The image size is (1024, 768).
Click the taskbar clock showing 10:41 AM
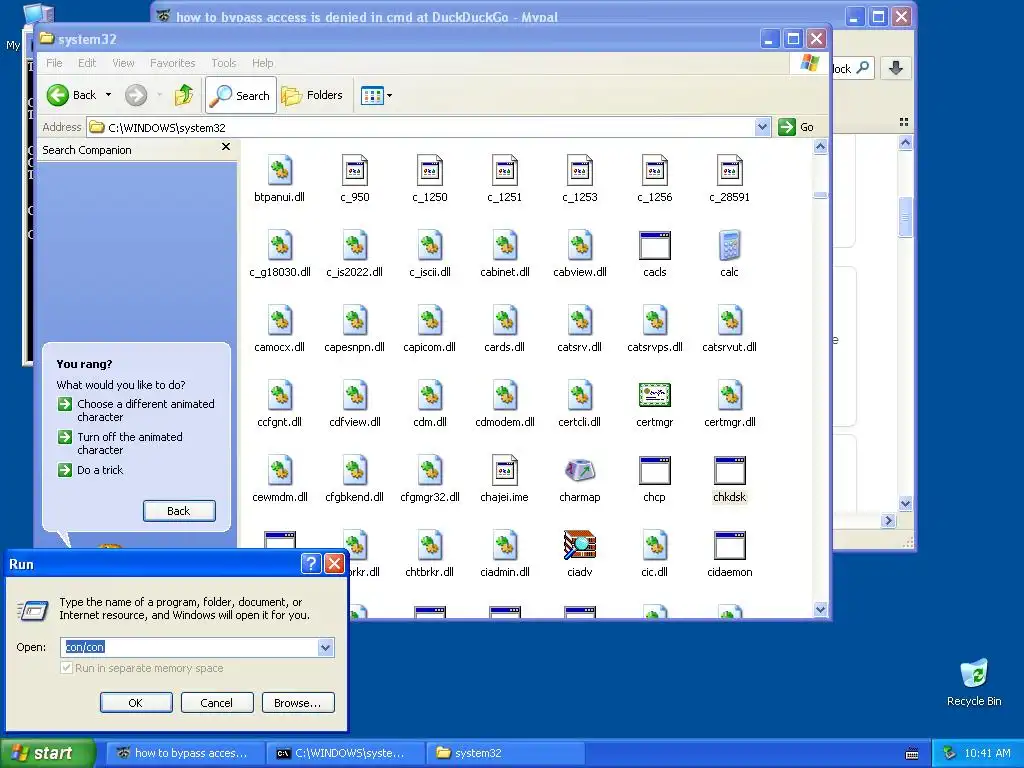pos(987,753)
